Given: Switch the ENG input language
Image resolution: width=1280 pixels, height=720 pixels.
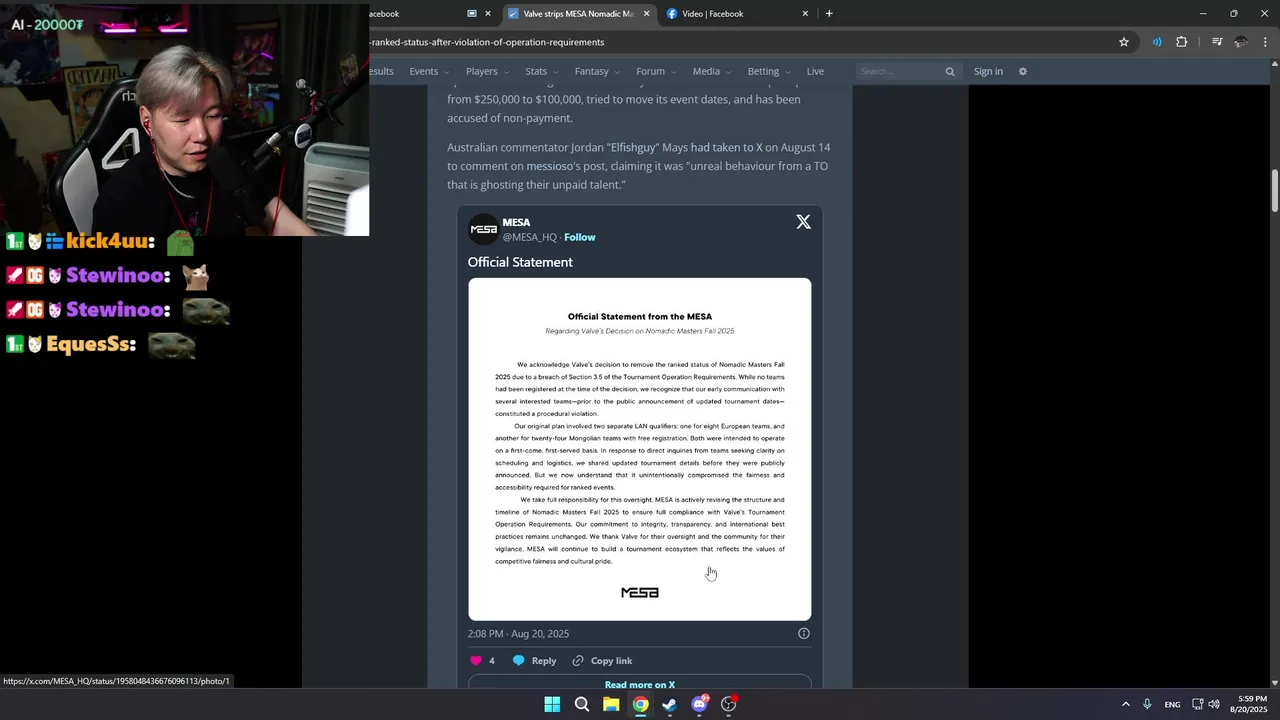Looking at the screenshot, I should [1172, 704].
